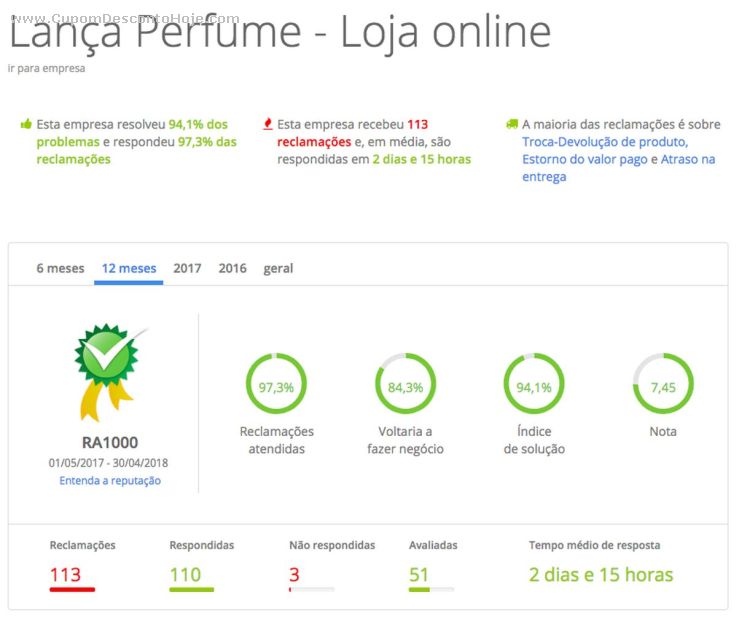Click the red 113 reclamações summary text
Viewport: 737px width, 617px height.
[353, 133]
